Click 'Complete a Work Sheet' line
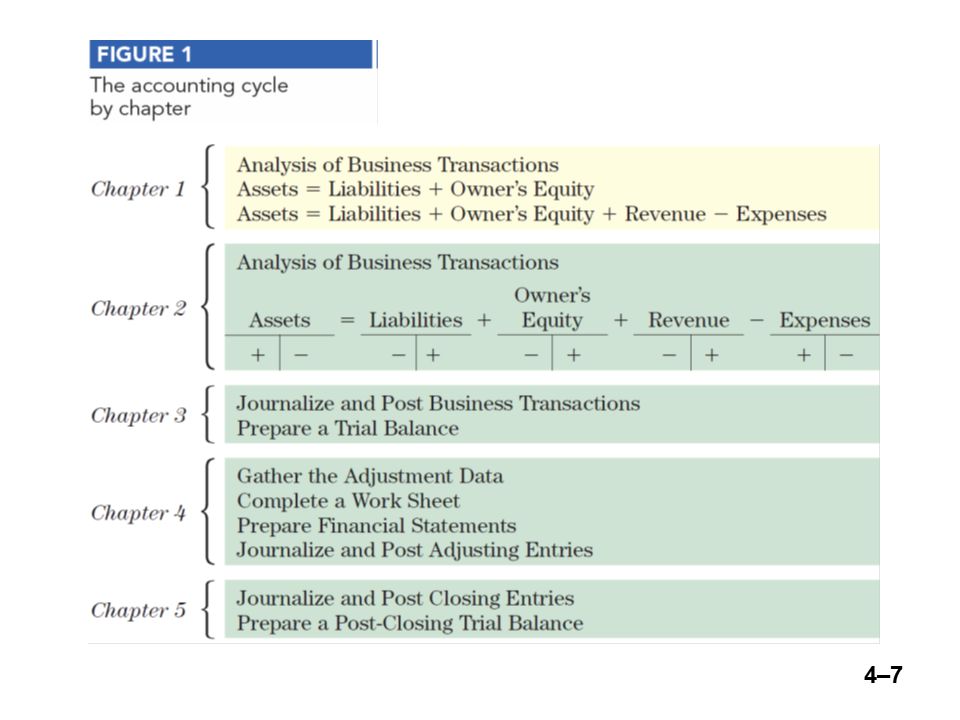 pos(348,501)
